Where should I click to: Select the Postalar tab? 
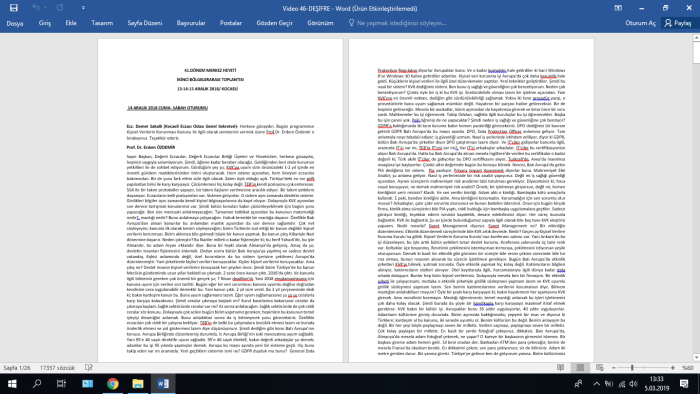231,23
